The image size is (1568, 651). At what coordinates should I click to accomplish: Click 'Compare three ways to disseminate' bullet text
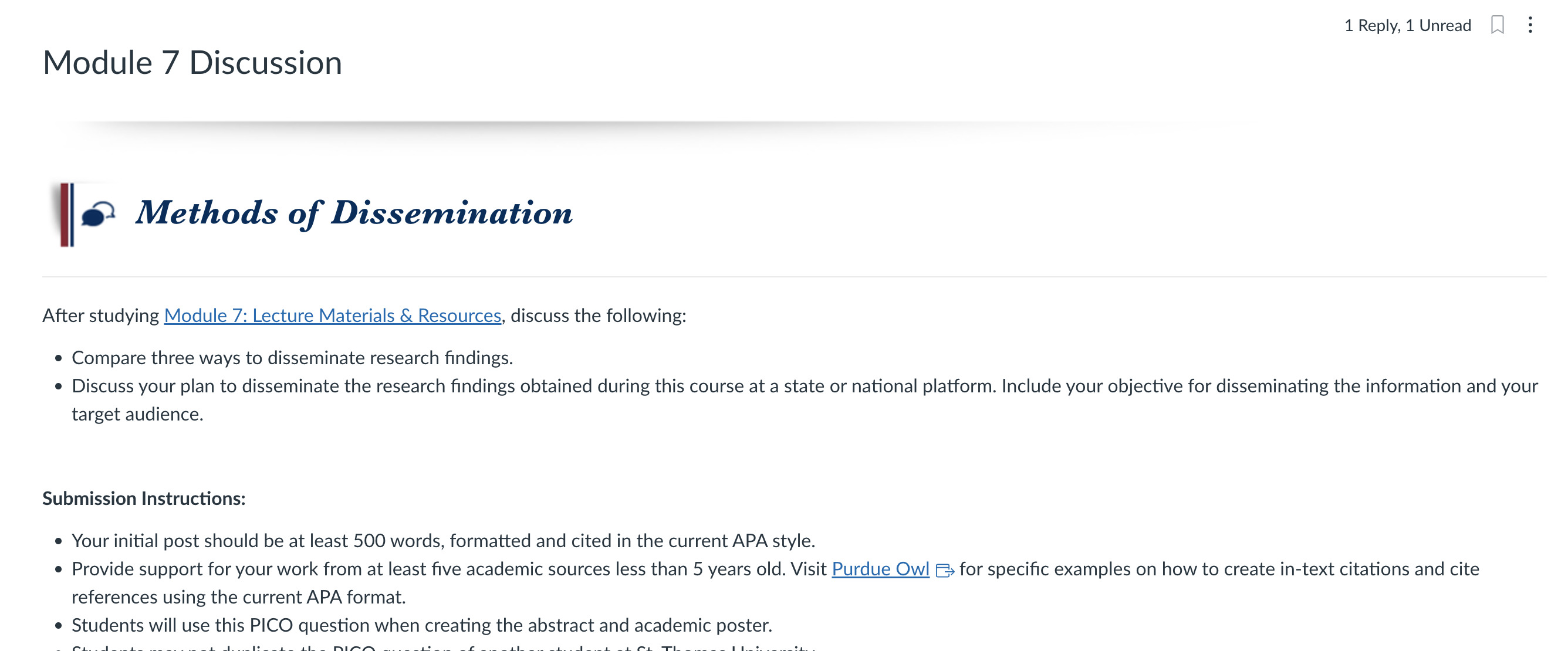pos(292,358)
